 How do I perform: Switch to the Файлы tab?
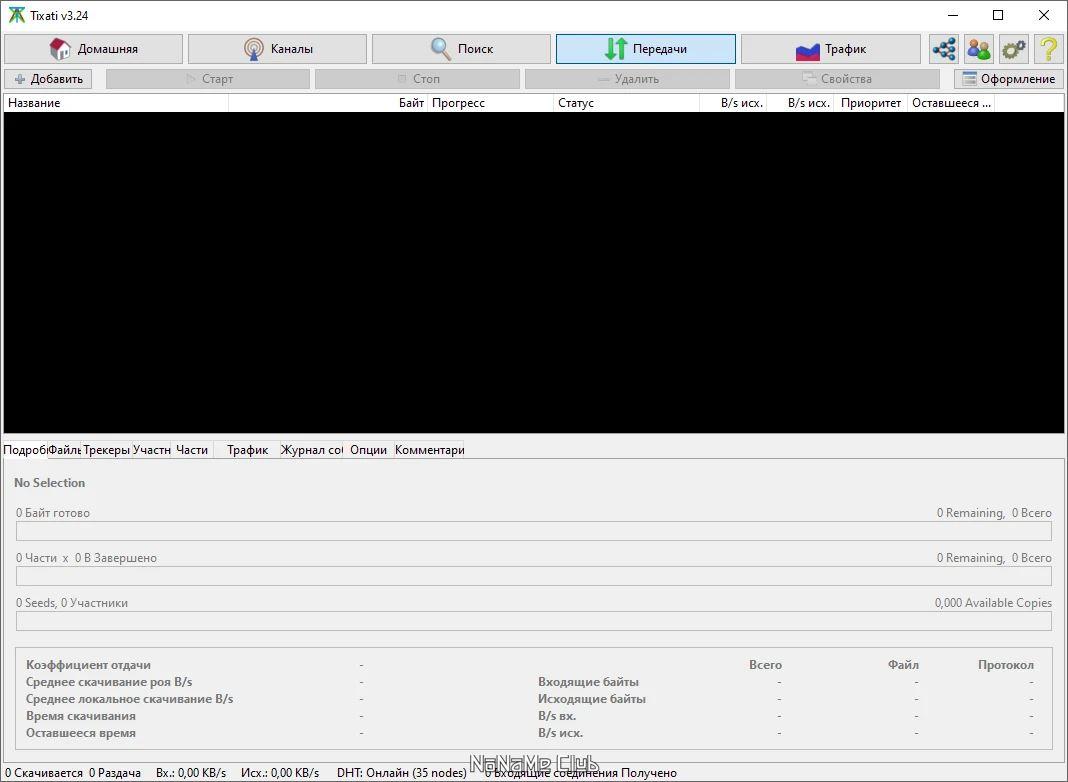point(65,450)
